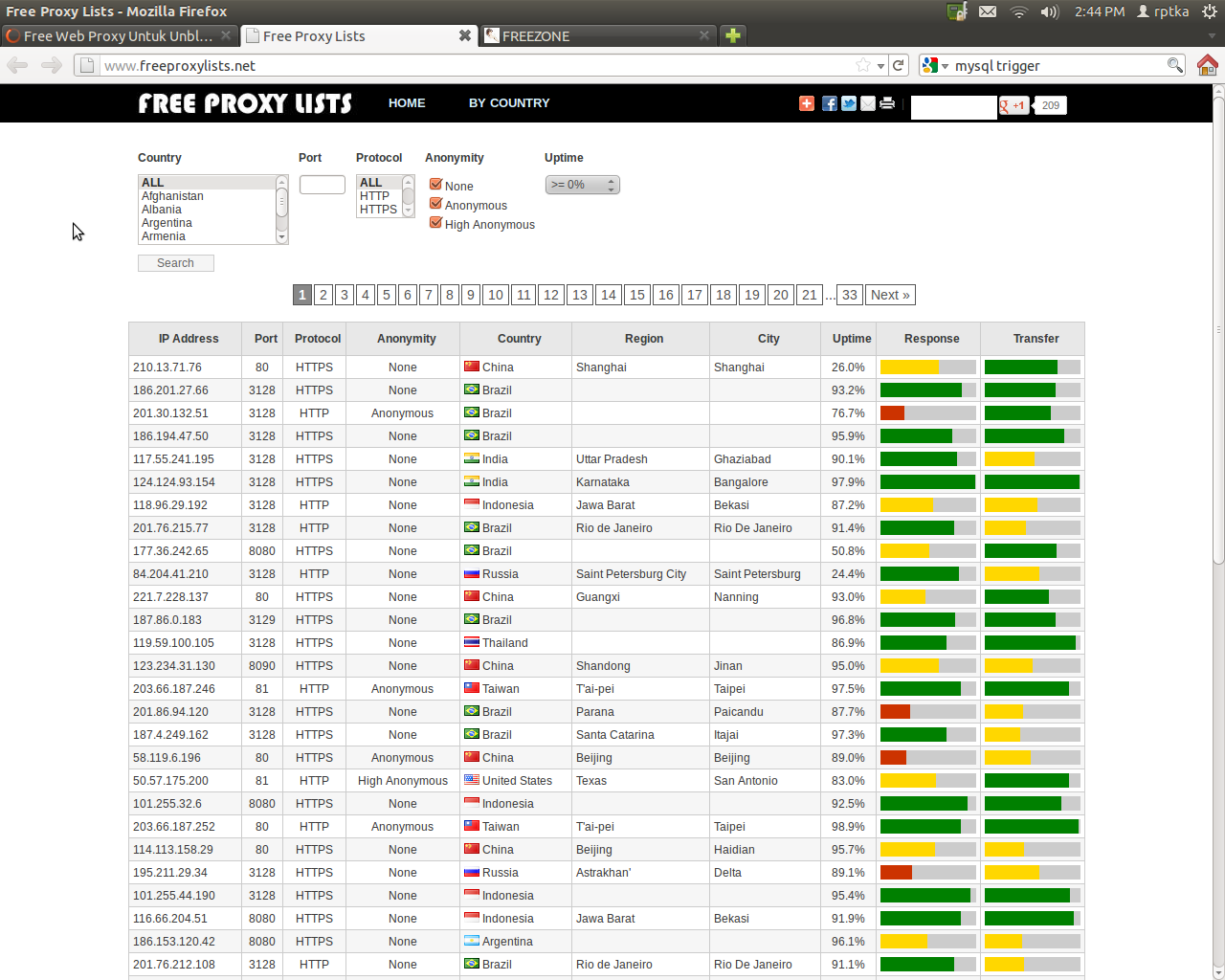Open the system volume indicator
Image resolution: width=1225 pixels, height=980 pixels.
1049,11
